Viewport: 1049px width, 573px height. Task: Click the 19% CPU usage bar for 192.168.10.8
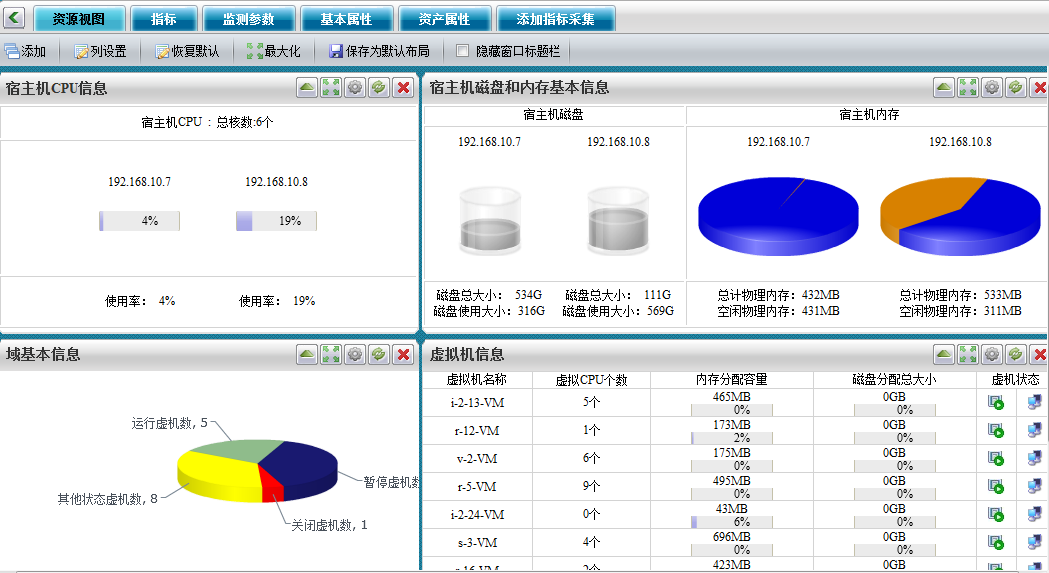276,221
